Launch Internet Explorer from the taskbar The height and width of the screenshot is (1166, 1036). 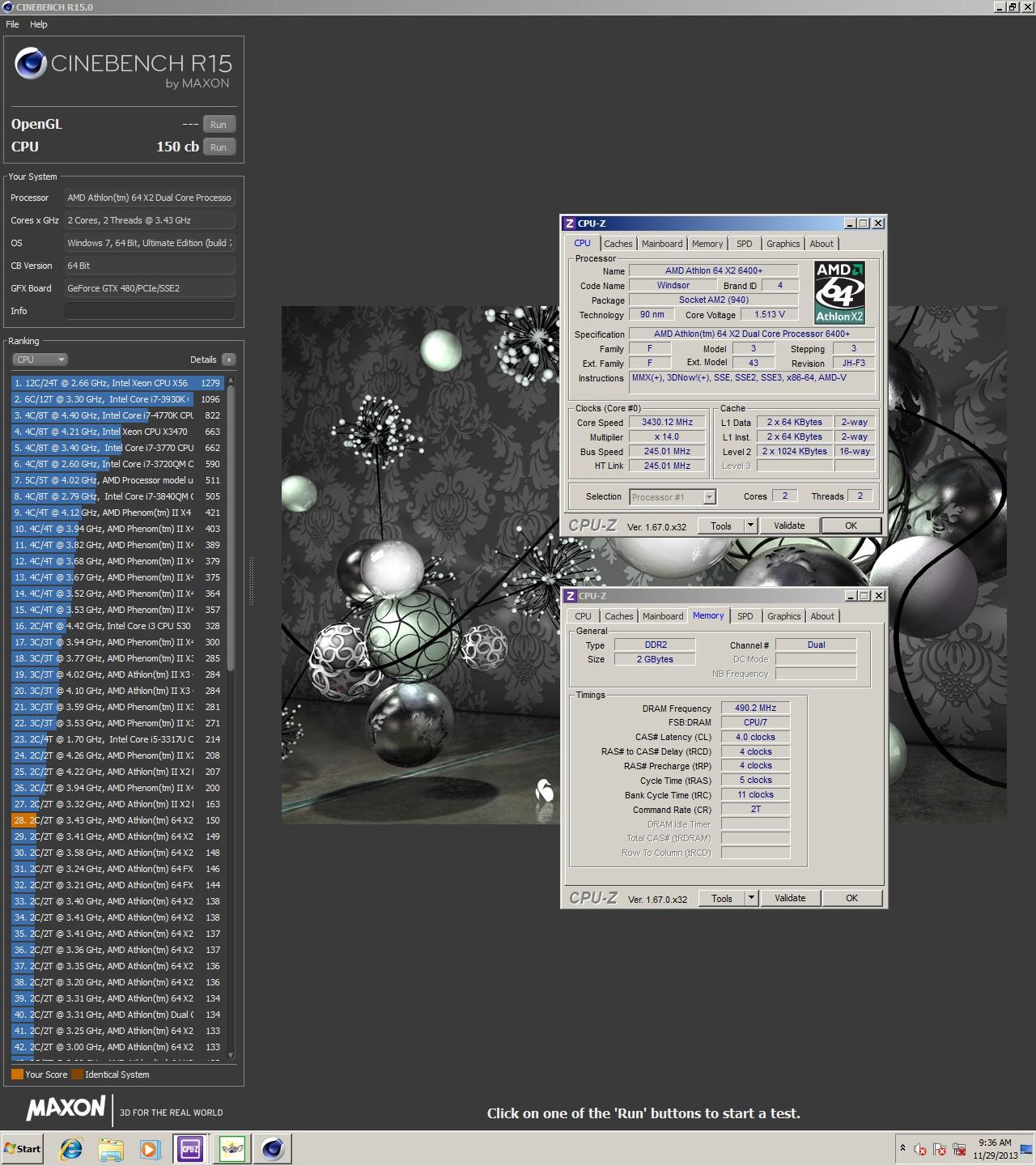pos(71,1149)
